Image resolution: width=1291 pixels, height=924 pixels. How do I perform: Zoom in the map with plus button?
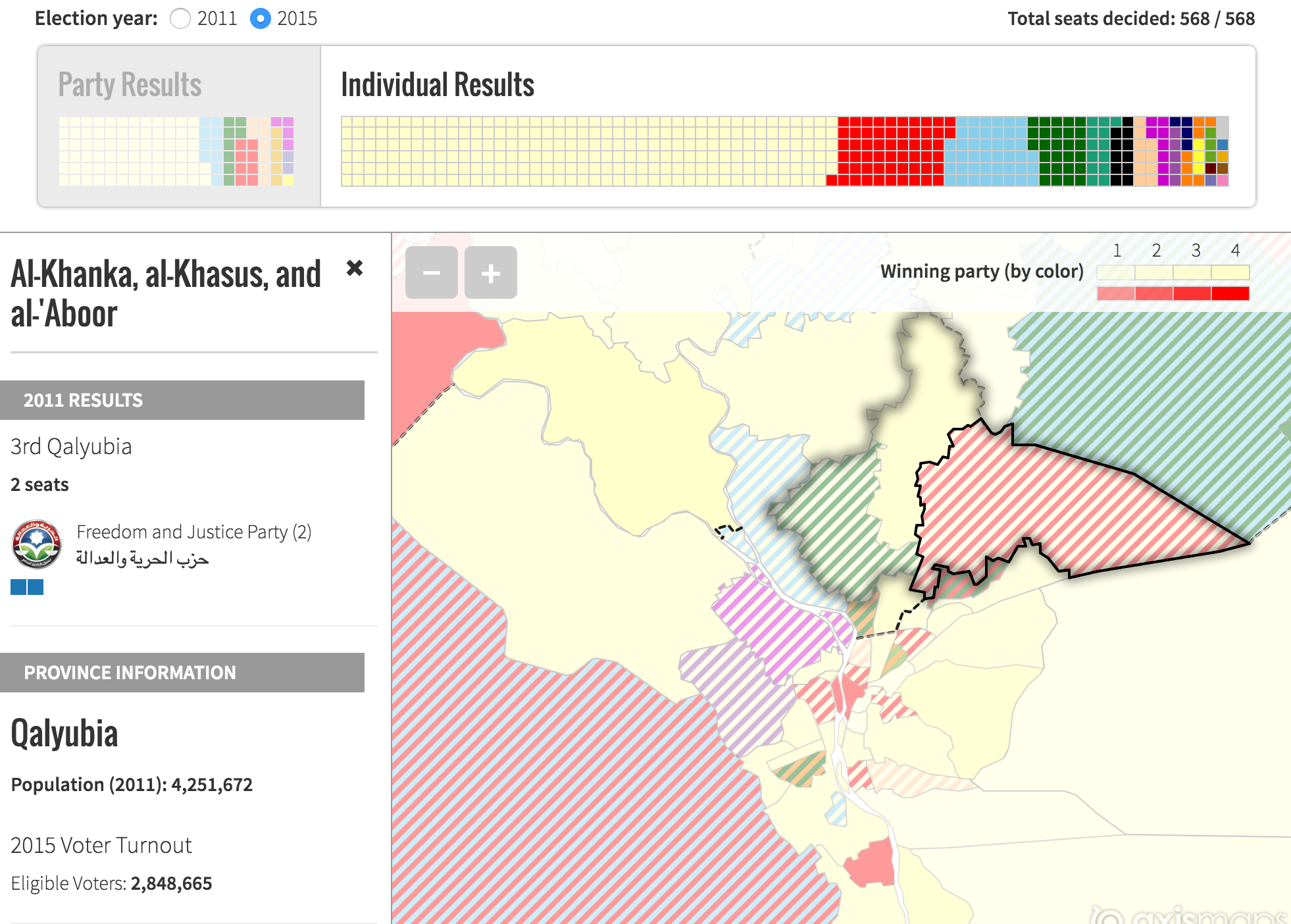[490, 272]
